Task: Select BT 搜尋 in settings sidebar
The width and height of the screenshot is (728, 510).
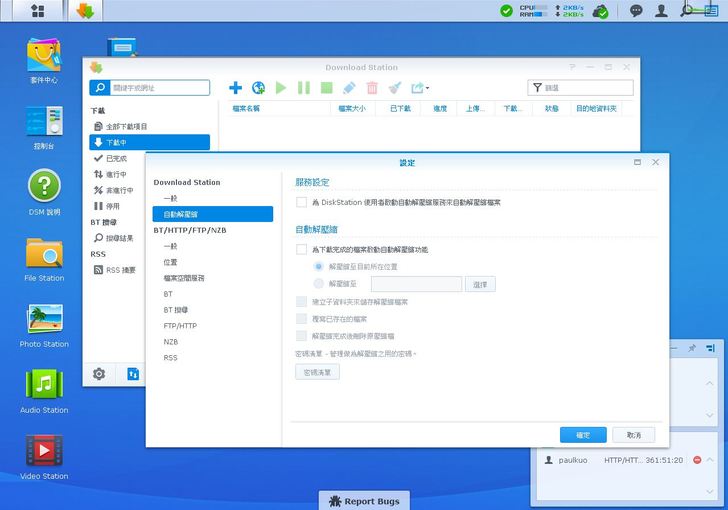Action: click(176, 310)
